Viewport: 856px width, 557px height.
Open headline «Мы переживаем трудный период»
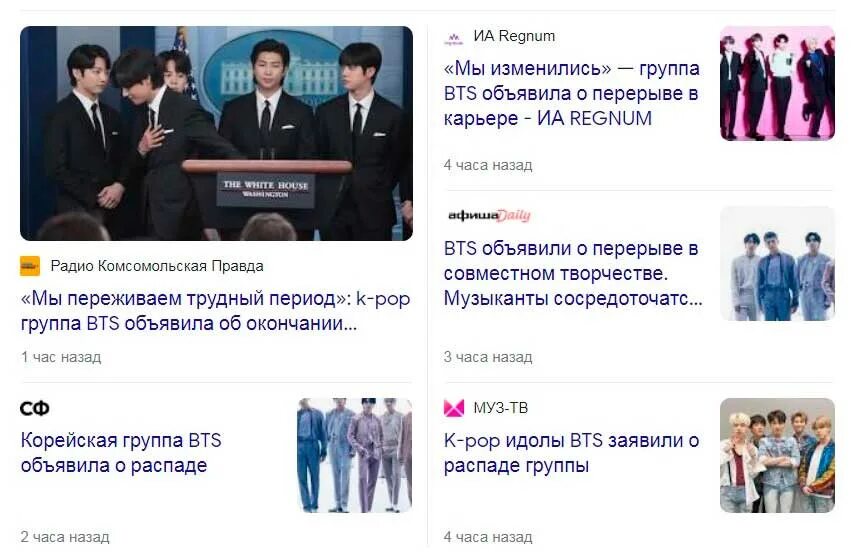click(x=215, y=311)
